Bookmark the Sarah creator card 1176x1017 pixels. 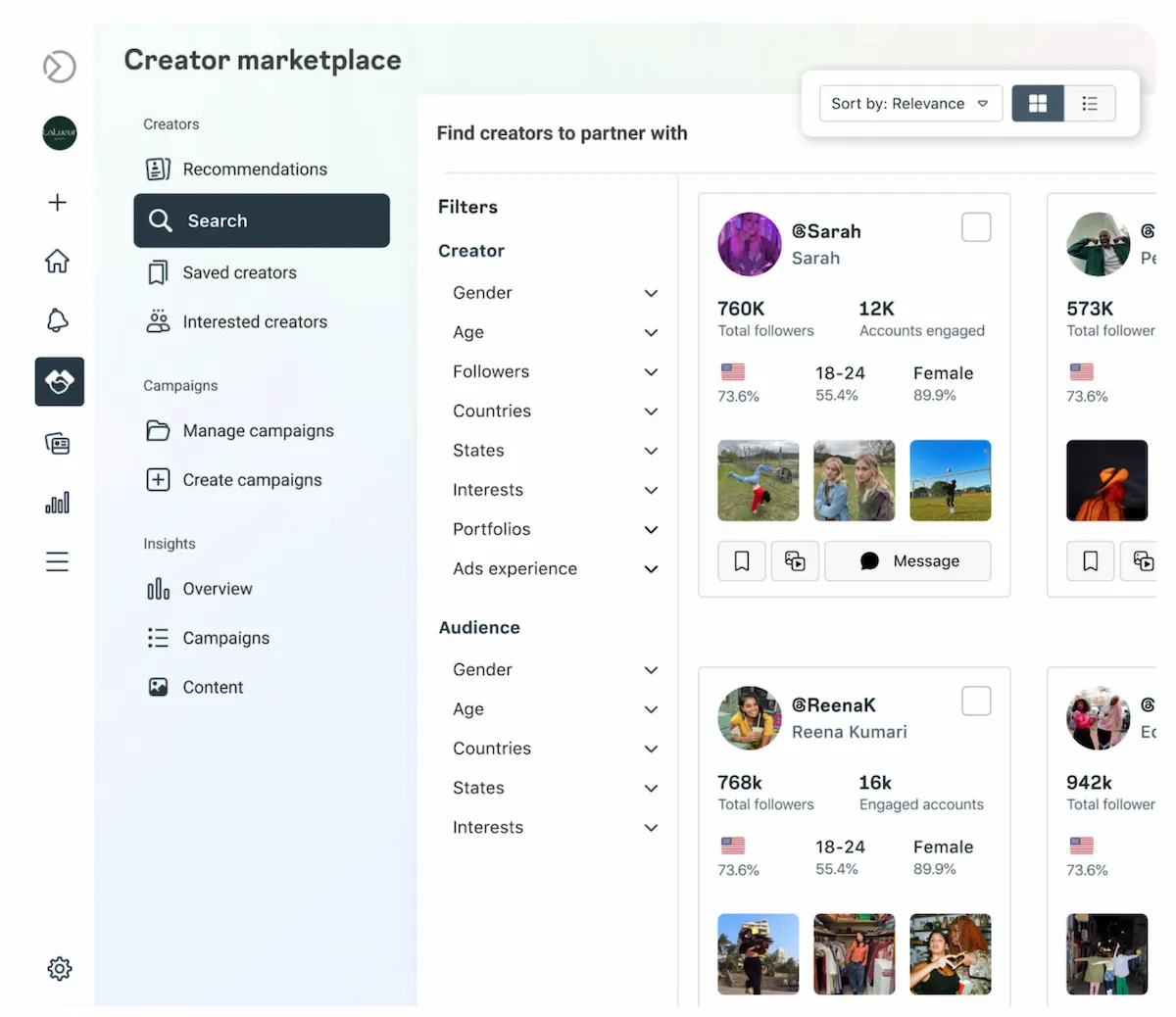click(x=742, y=560)
